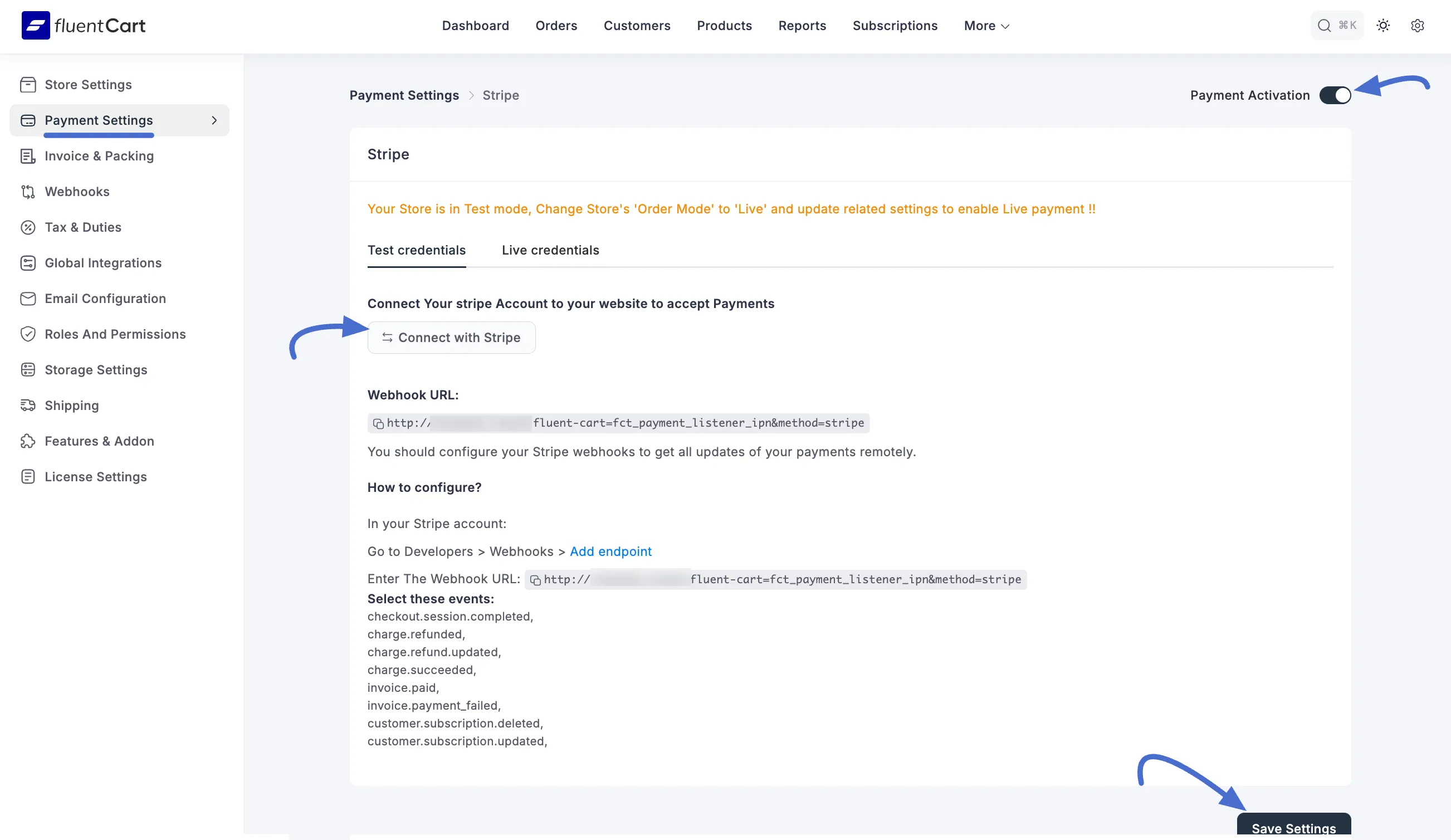Open License Settings via its document icon
The width and height of the screenshot is (1451, 840).
coord(28,477)
